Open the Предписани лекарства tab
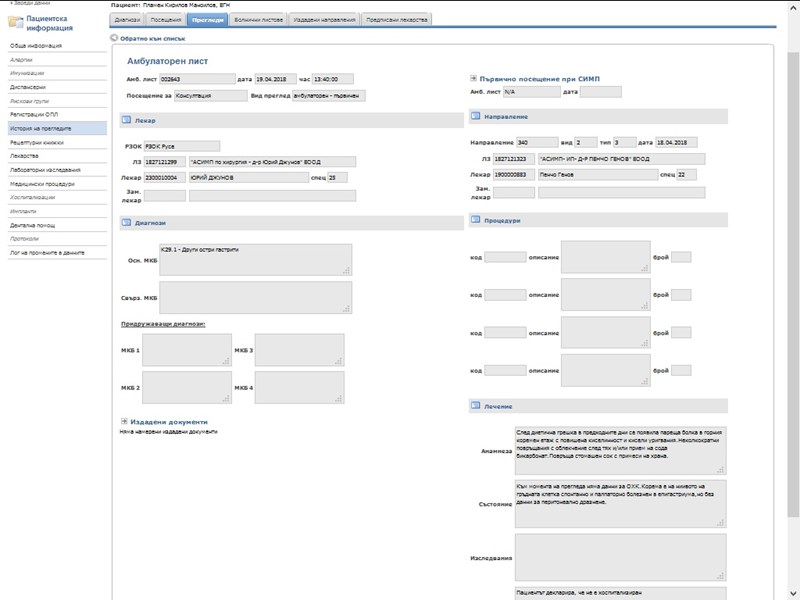Image resolution: width=800 pixels, height=600 pixels. (x=397, y=19)
